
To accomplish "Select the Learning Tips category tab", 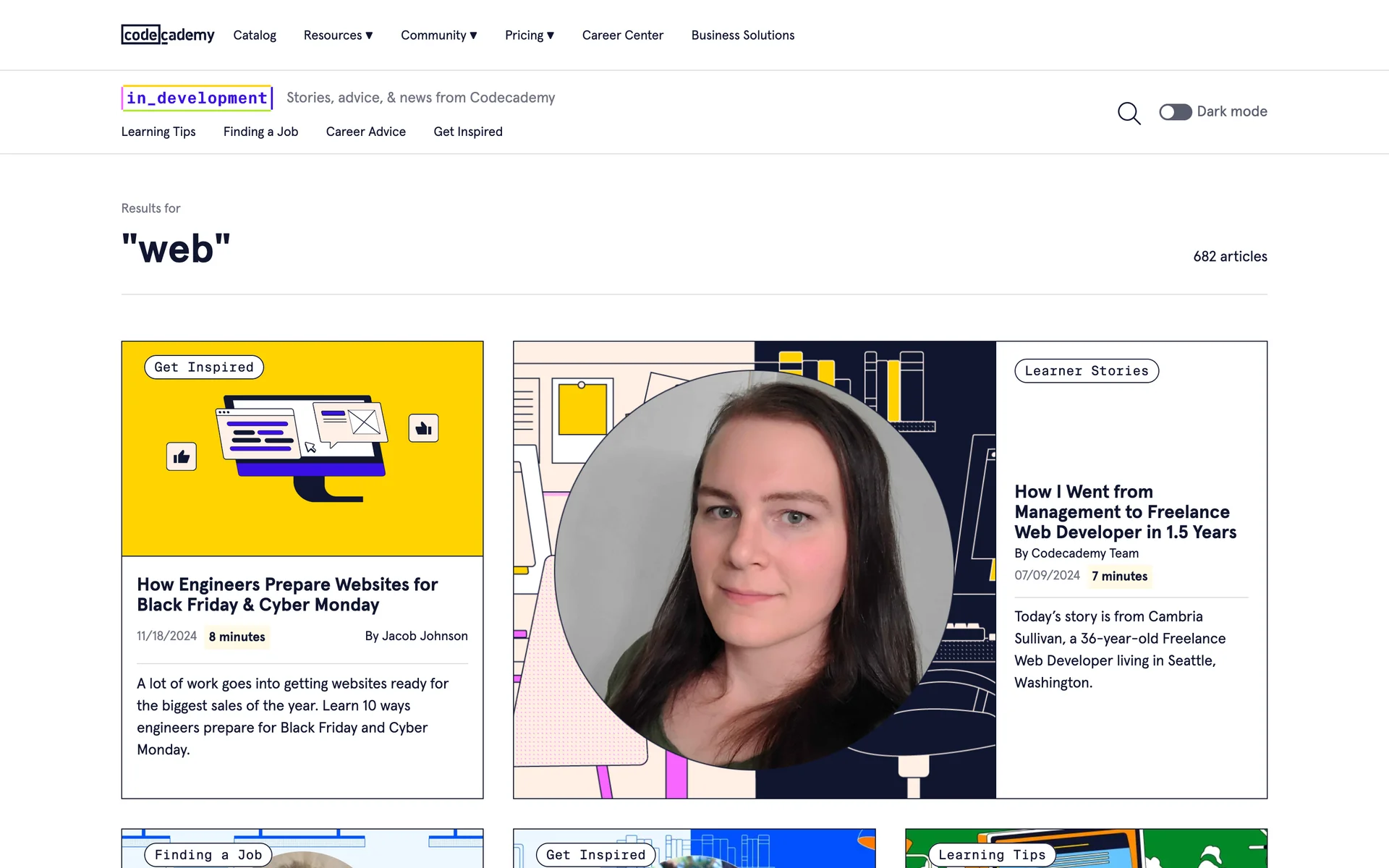I will point(158,132).
